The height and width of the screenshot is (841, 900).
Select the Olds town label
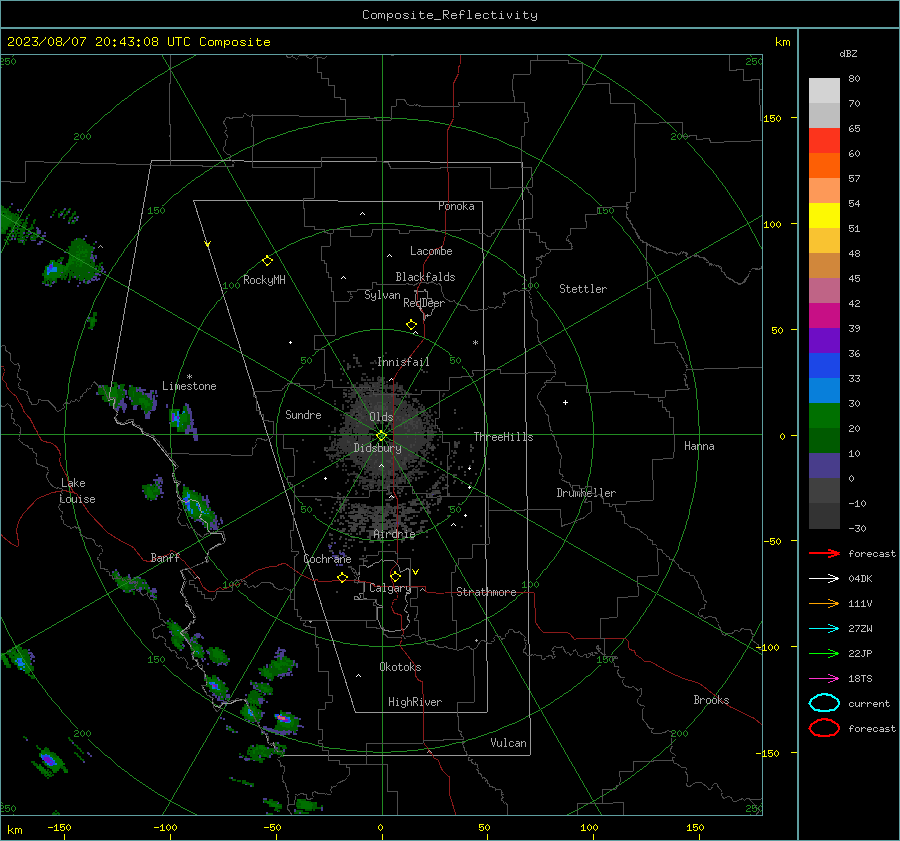pos(381,417)
